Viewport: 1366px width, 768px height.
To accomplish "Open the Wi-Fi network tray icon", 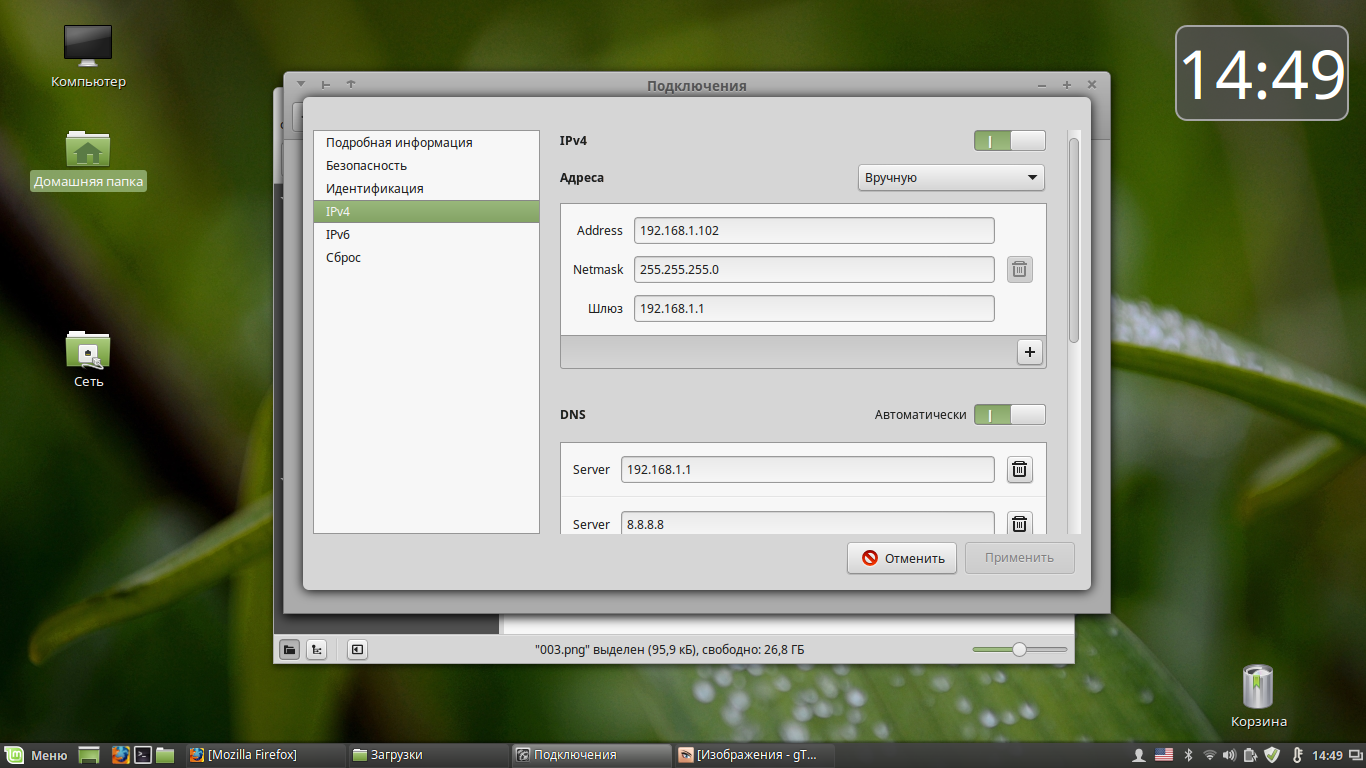I will coord(1210,755).
